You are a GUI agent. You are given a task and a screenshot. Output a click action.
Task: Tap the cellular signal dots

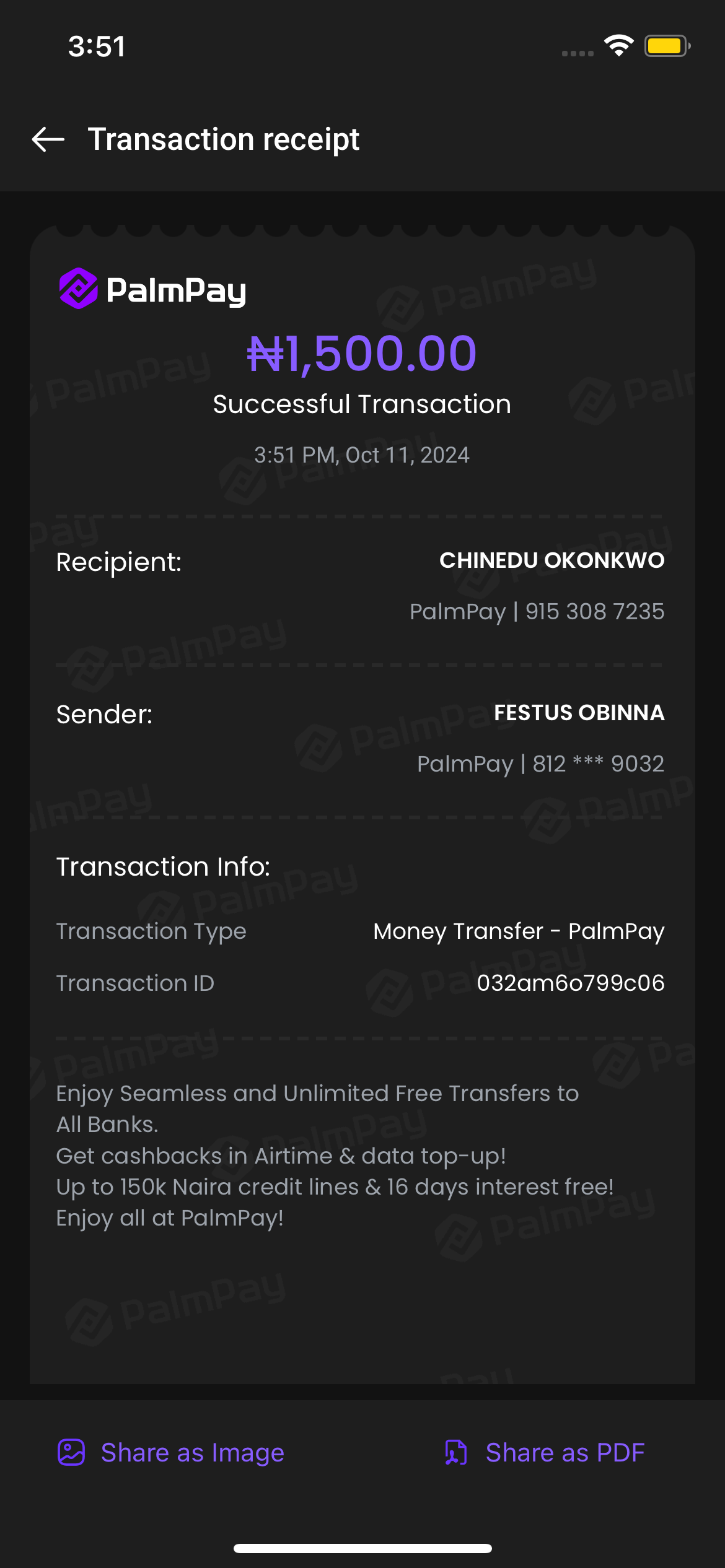(578, 53)
